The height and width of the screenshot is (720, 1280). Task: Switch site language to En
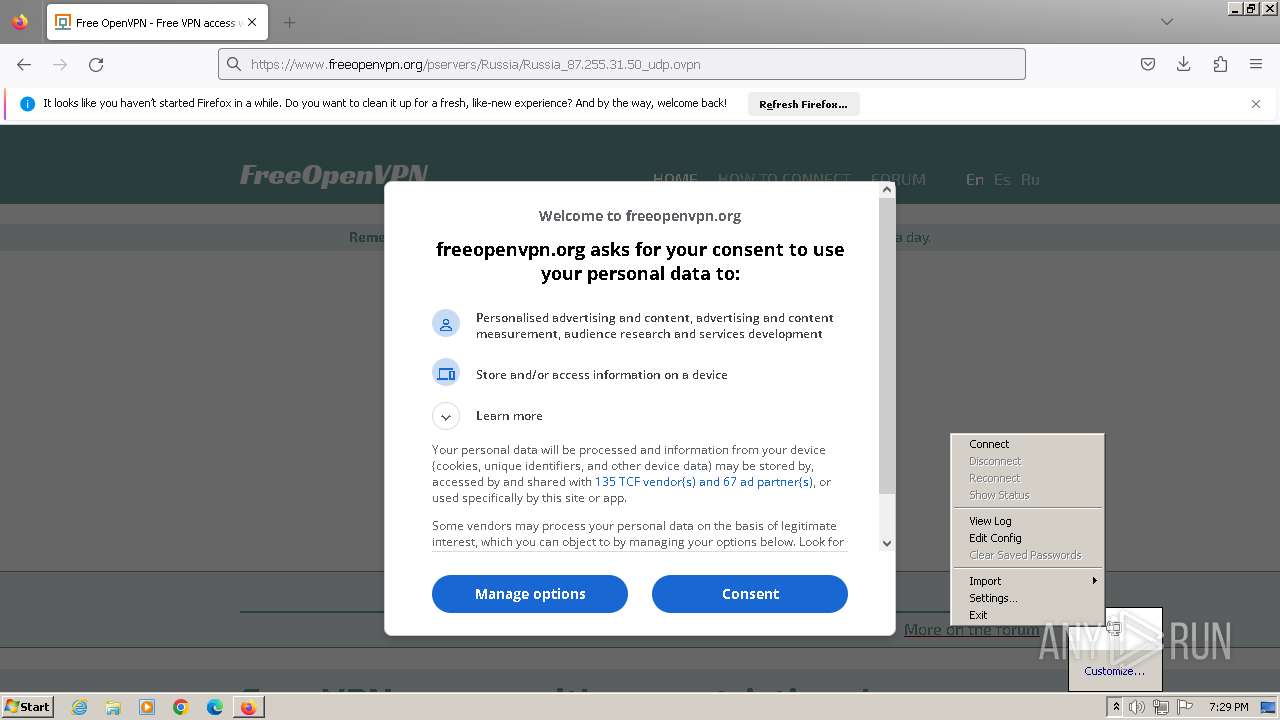tap(975, 180)
